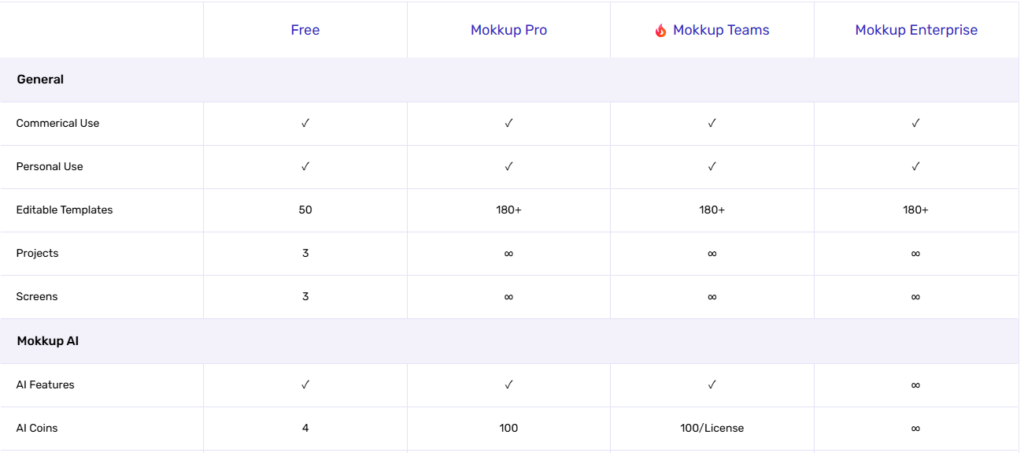Click the infinity symbol for Enterprise AI Coins
Screen dimensions: 1024x453
pyautogui.click(x=916, y=428)
